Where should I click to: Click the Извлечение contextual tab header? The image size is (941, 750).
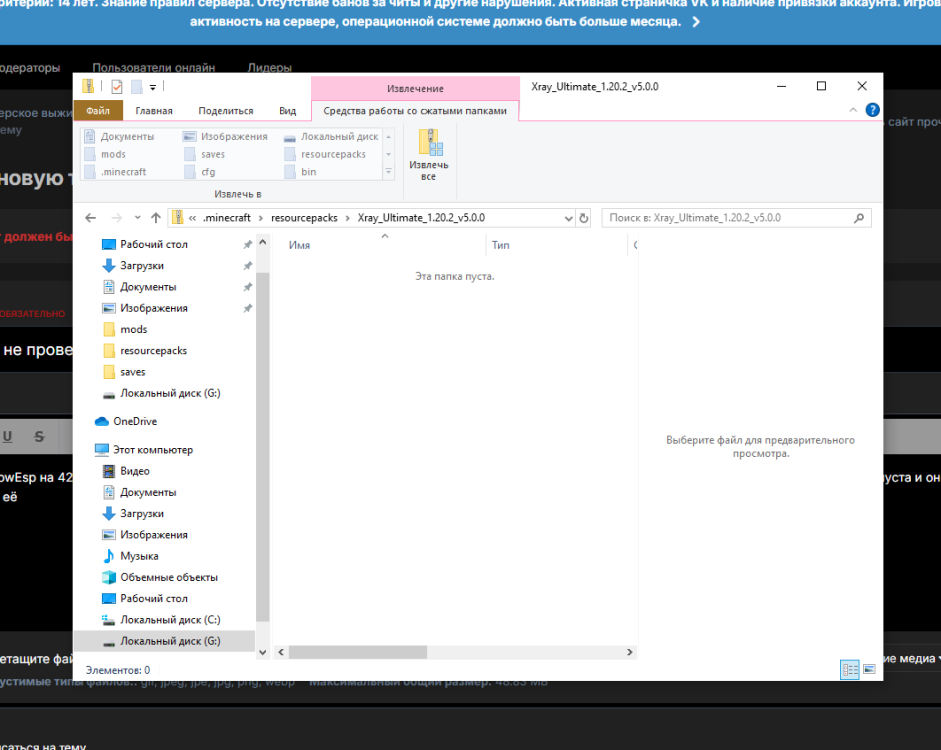click(415, 88)
